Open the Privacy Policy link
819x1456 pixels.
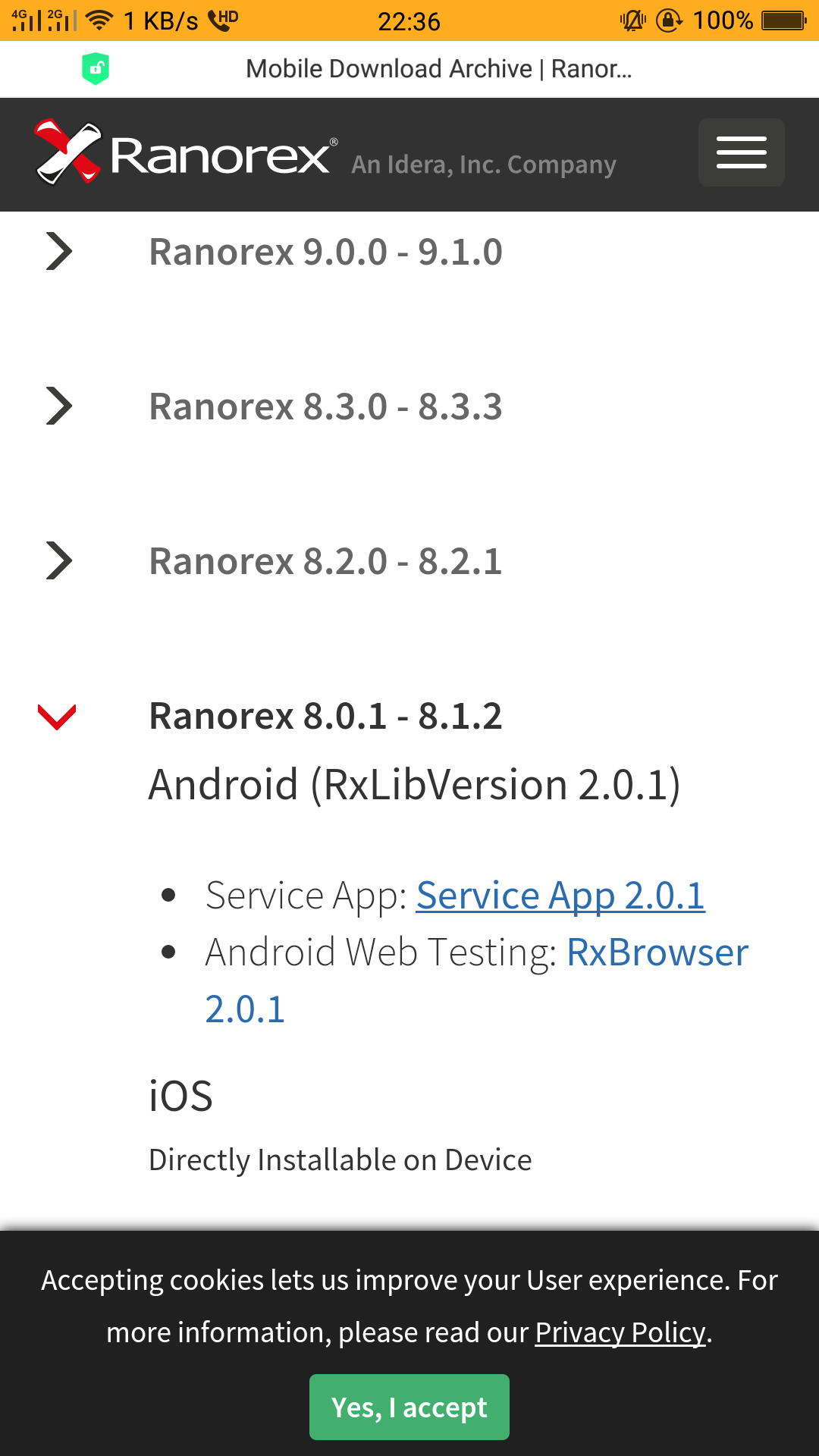[620, 1332]
